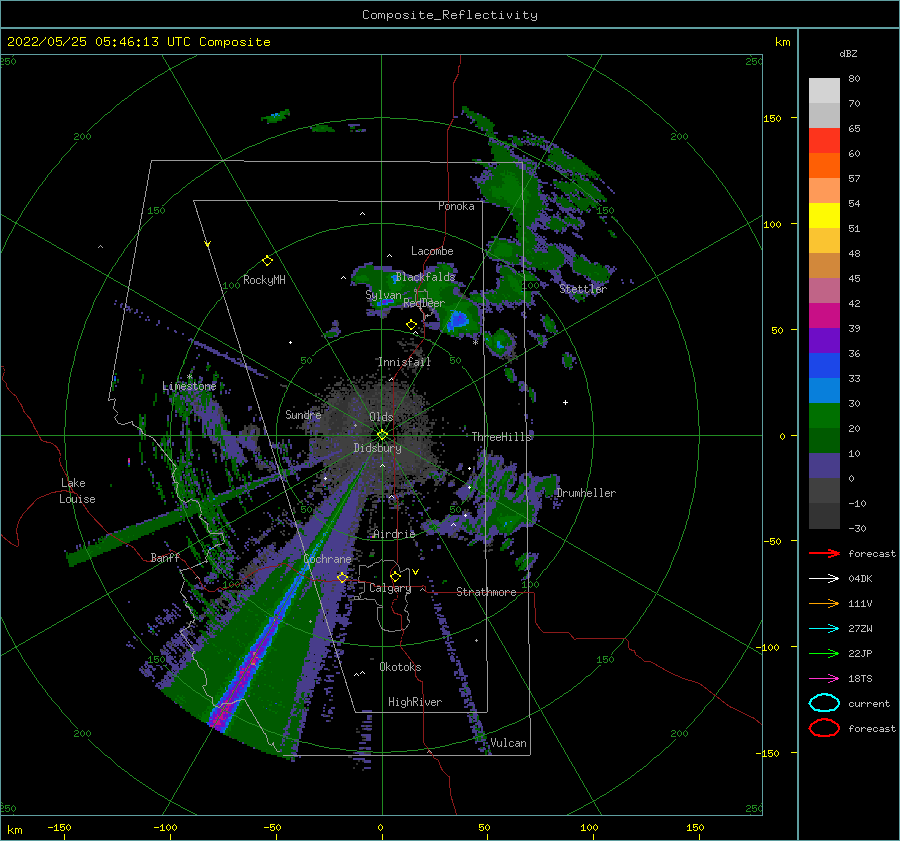Click the Ponoka city label
Viewport: 900px width, 841px height.
pos(456,206)
